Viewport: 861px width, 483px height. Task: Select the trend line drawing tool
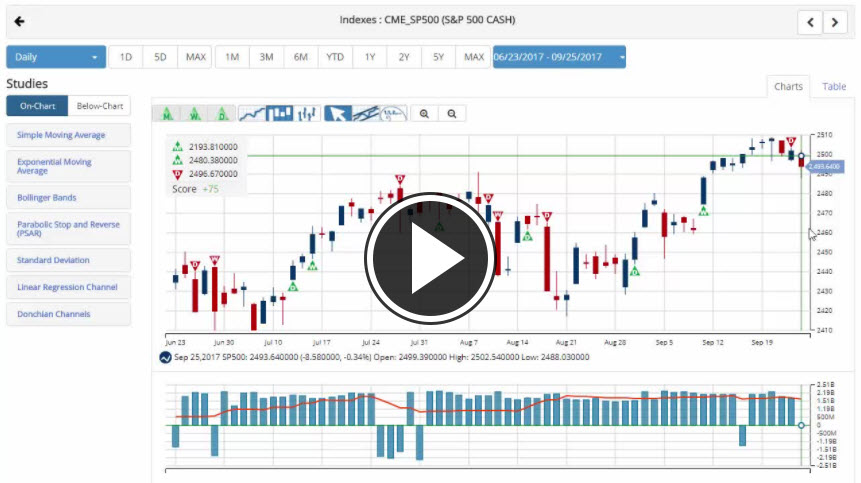coord(366,114)
